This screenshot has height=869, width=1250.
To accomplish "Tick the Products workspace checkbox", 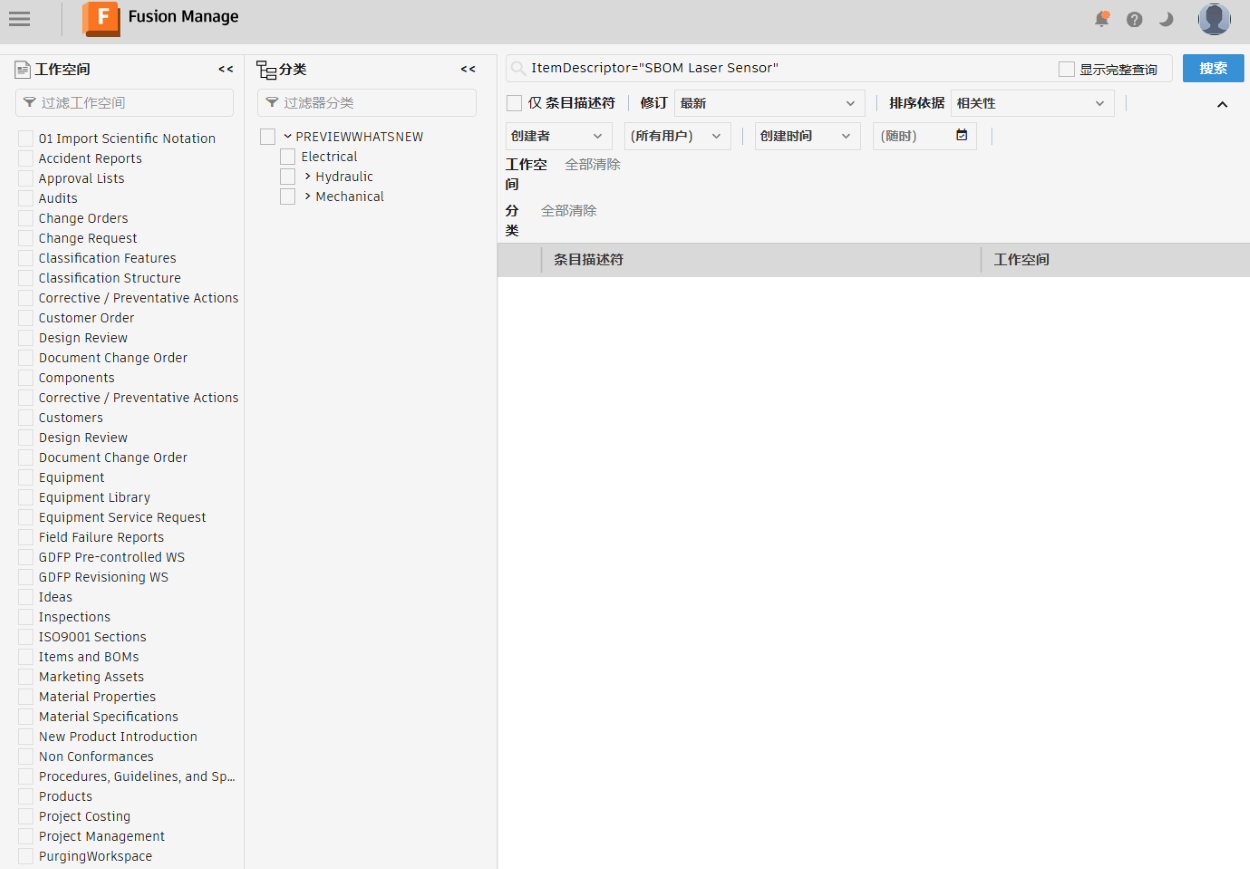I will [x=26, y=797].
